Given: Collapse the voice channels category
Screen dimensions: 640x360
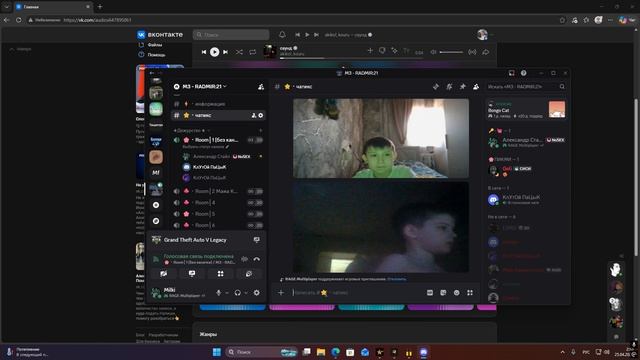Looking at the screenshot, I should (x=190, y=130).
